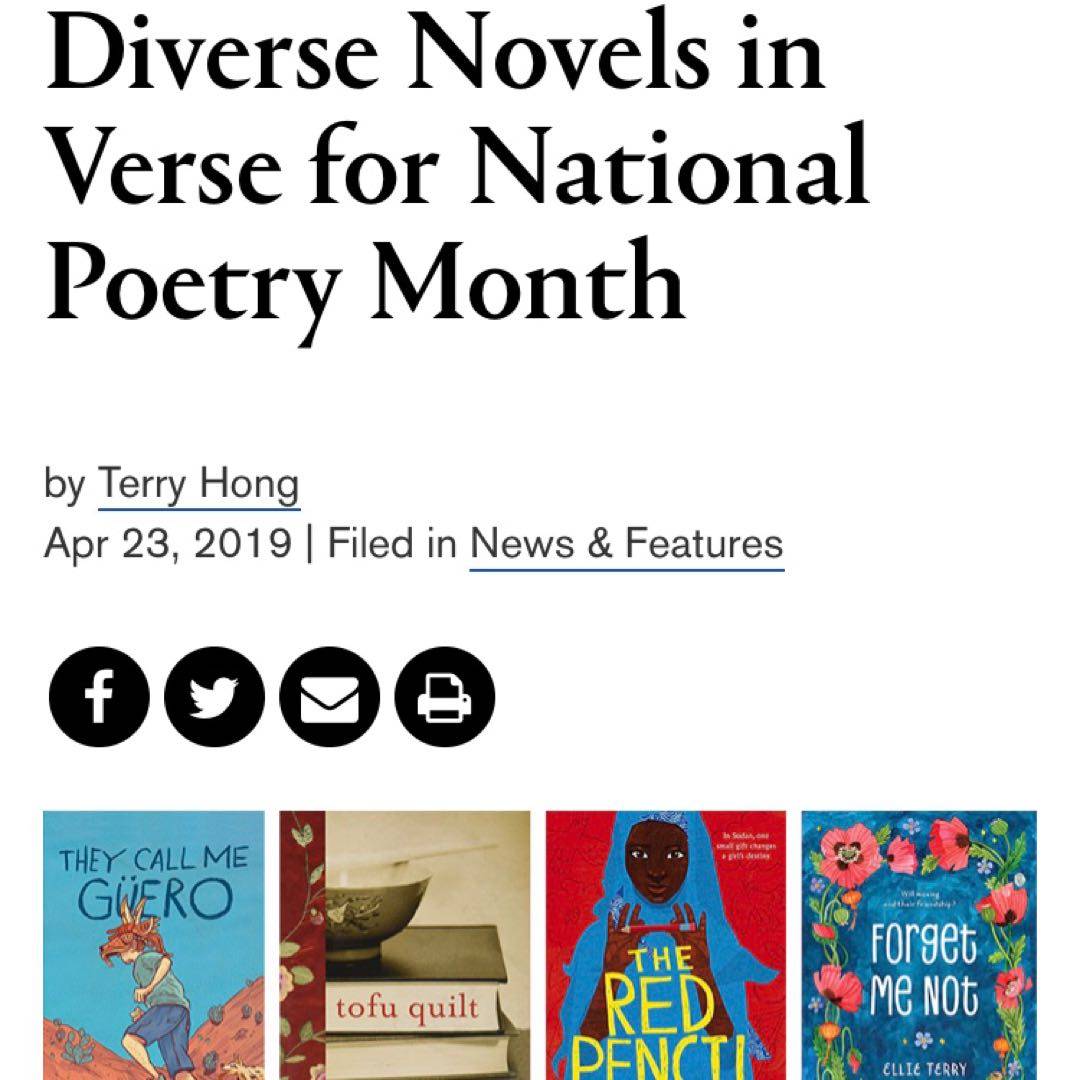Click the printer icon to print
Screen dimensions: 1080x1080
445,697
